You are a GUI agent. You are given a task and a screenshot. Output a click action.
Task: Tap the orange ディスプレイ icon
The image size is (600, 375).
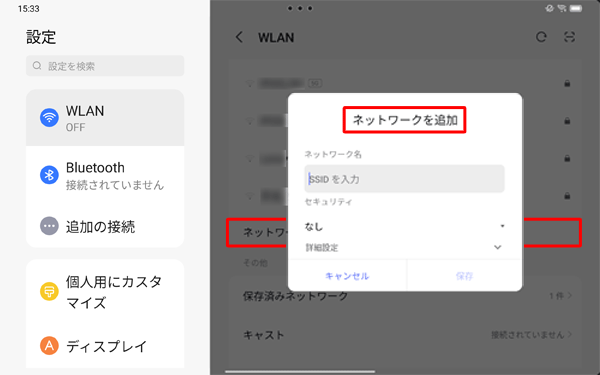pyautogui.click(x=49, y=346)
